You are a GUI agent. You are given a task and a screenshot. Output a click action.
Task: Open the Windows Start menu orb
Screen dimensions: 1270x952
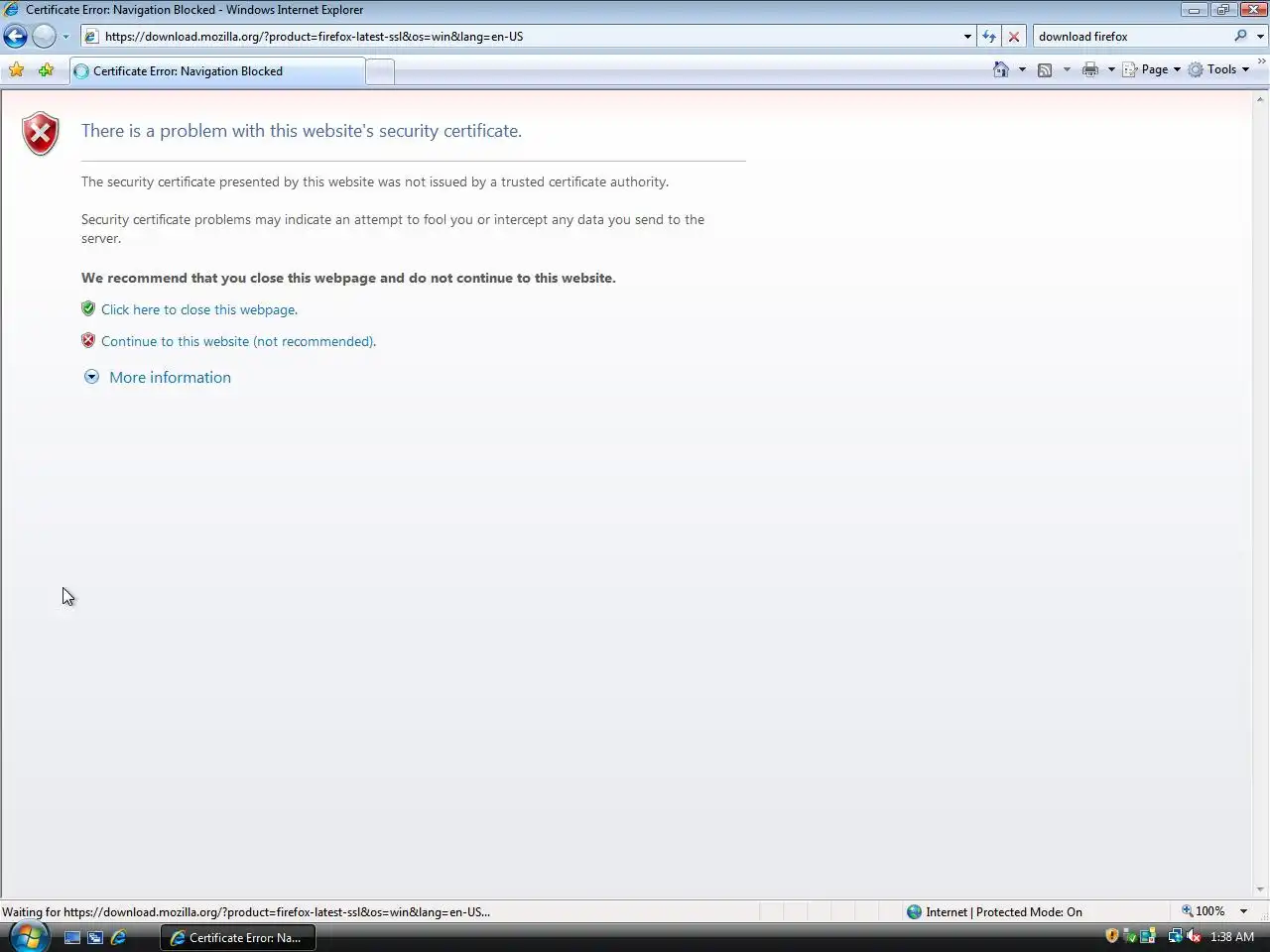coord(29,936)
